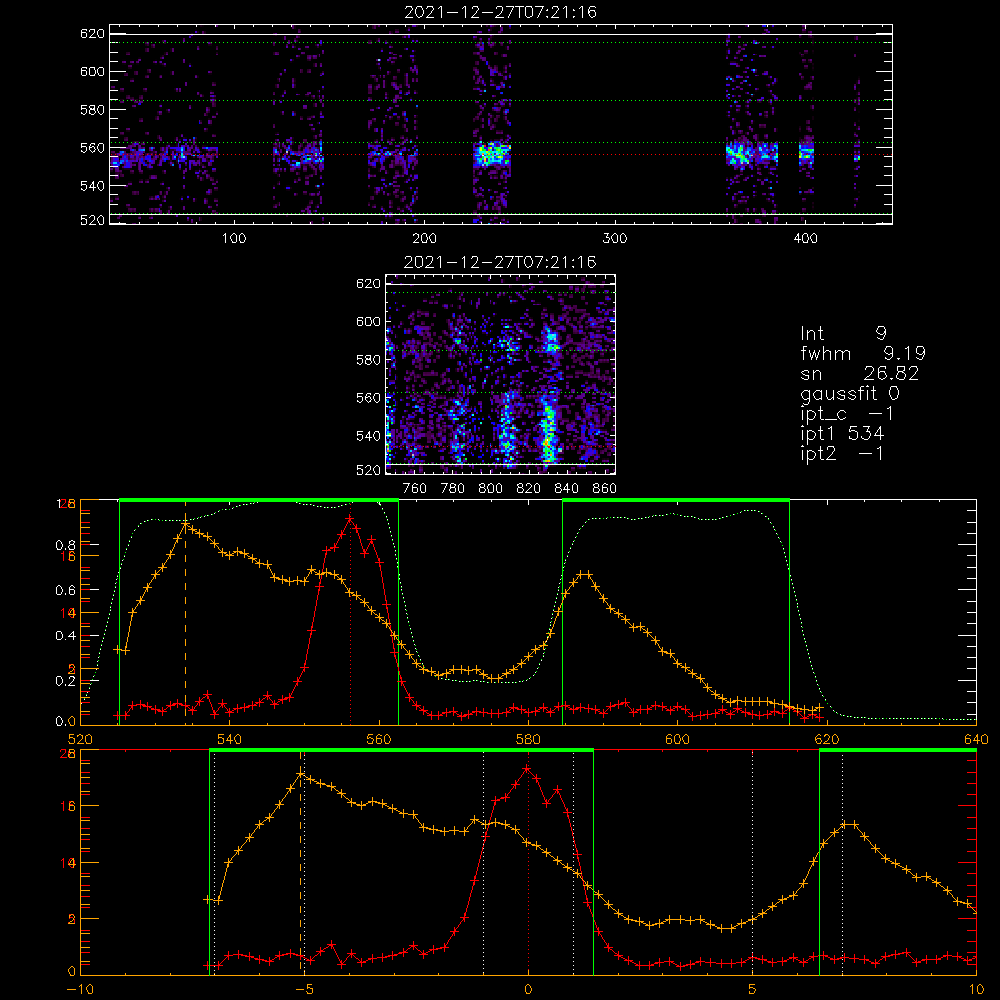Click the 'ipt2 -1' parameter text
Viewport: 1000px width, 1000px height.
pos(842,453)
